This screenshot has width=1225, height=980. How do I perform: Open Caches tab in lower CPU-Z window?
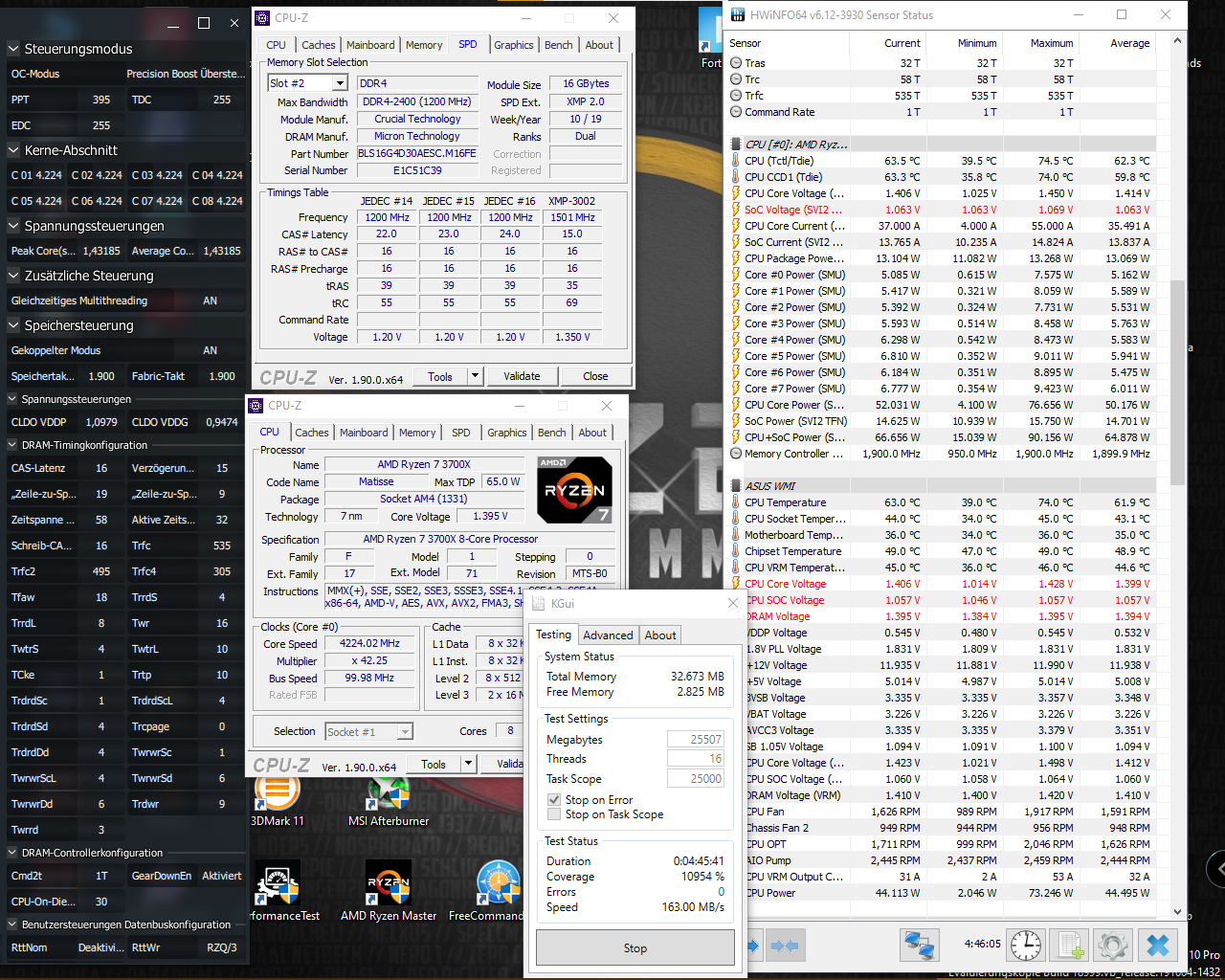click(312, 433)
